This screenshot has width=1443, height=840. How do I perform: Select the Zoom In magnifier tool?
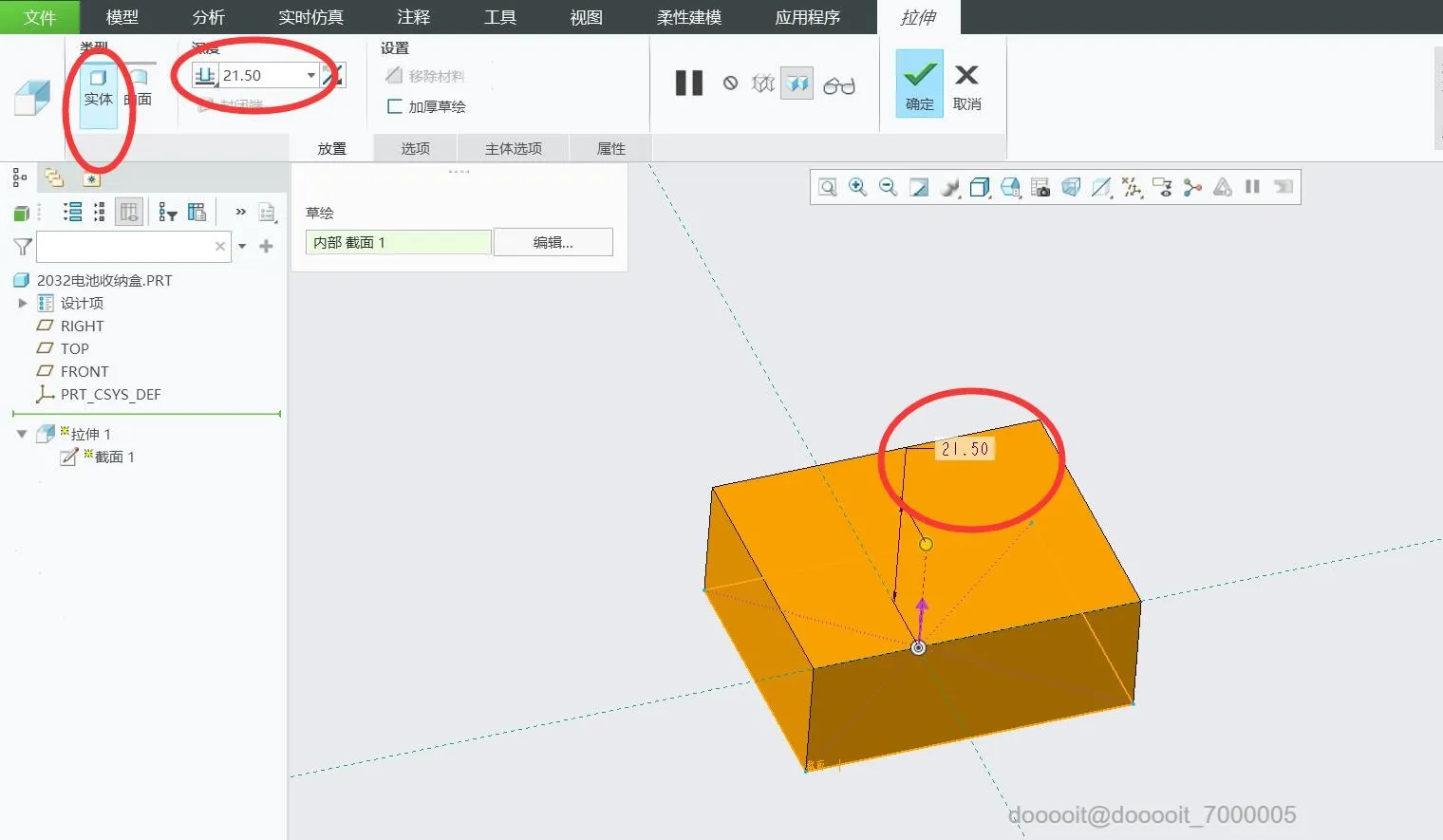[x=857, y=187]
